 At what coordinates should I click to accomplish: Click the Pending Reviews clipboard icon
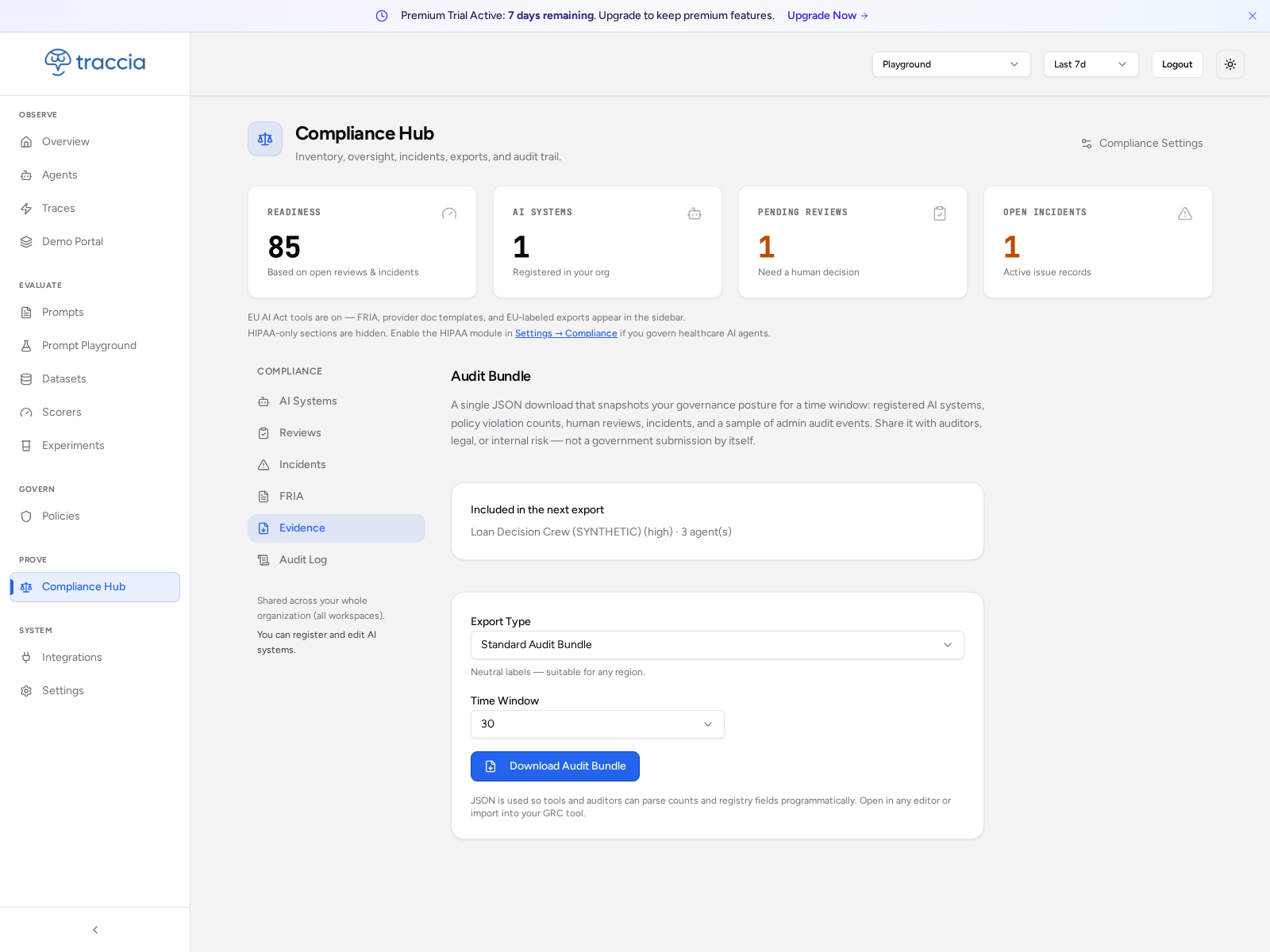pyautogui.click(x=940, y=213)
